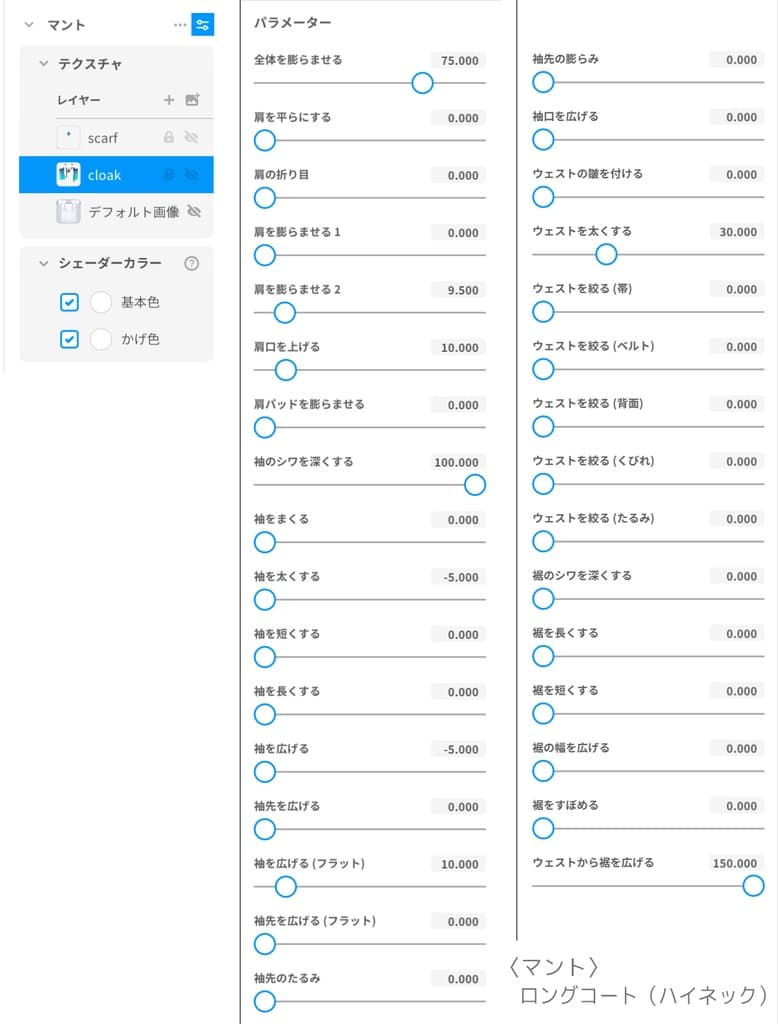Click the 袖を短くする slider handle
Viewport: 778px width, 1024px height.
coord(265,657)
